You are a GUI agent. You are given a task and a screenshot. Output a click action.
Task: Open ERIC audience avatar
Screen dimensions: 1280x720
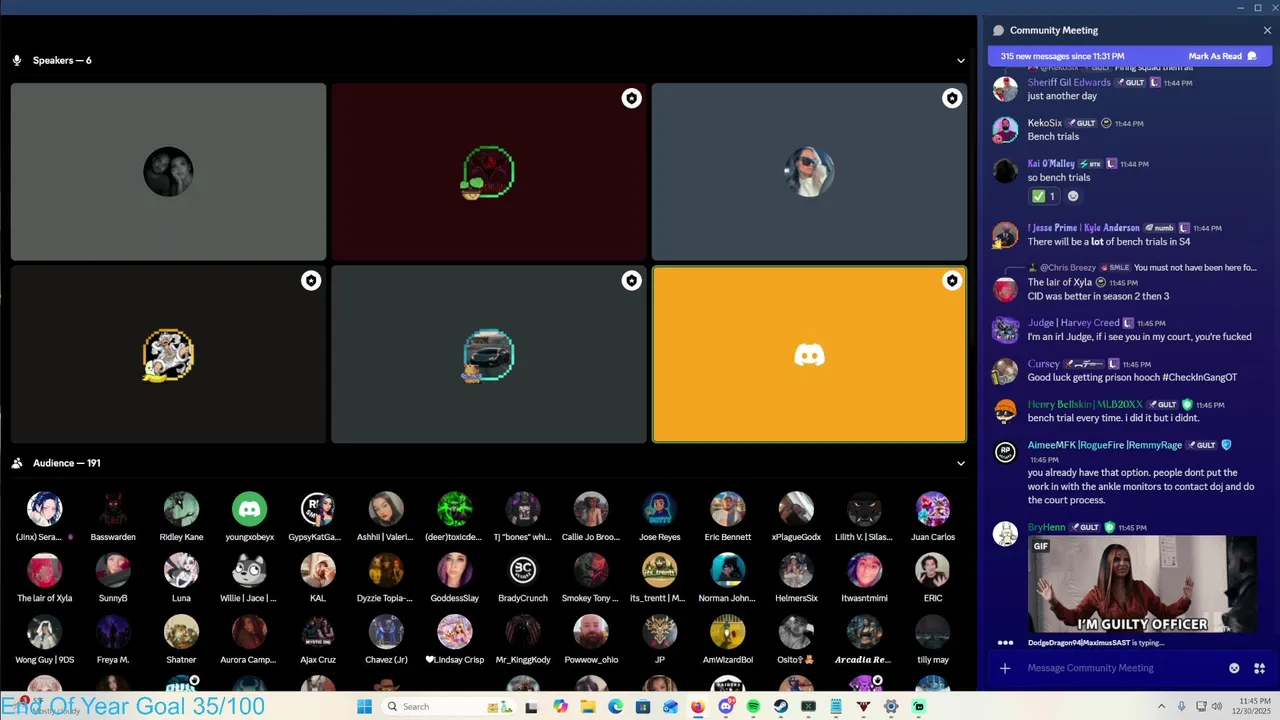click(x=932, y=570)
